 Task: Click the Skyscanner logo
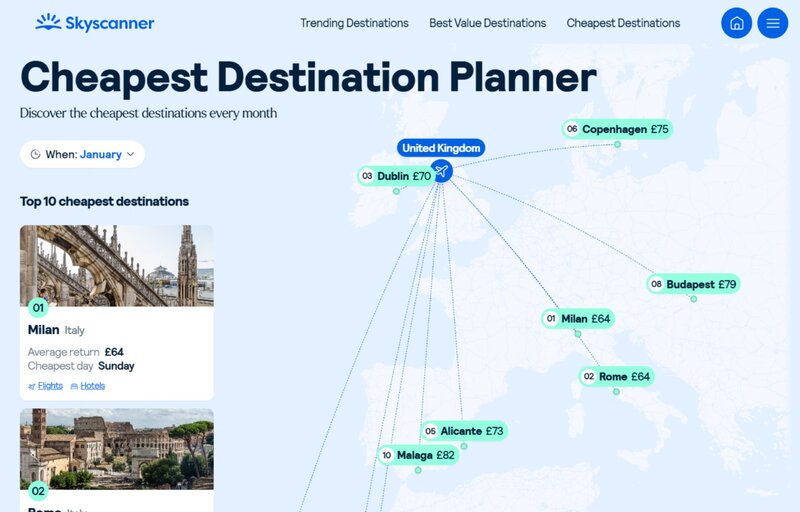click(95, 22)
